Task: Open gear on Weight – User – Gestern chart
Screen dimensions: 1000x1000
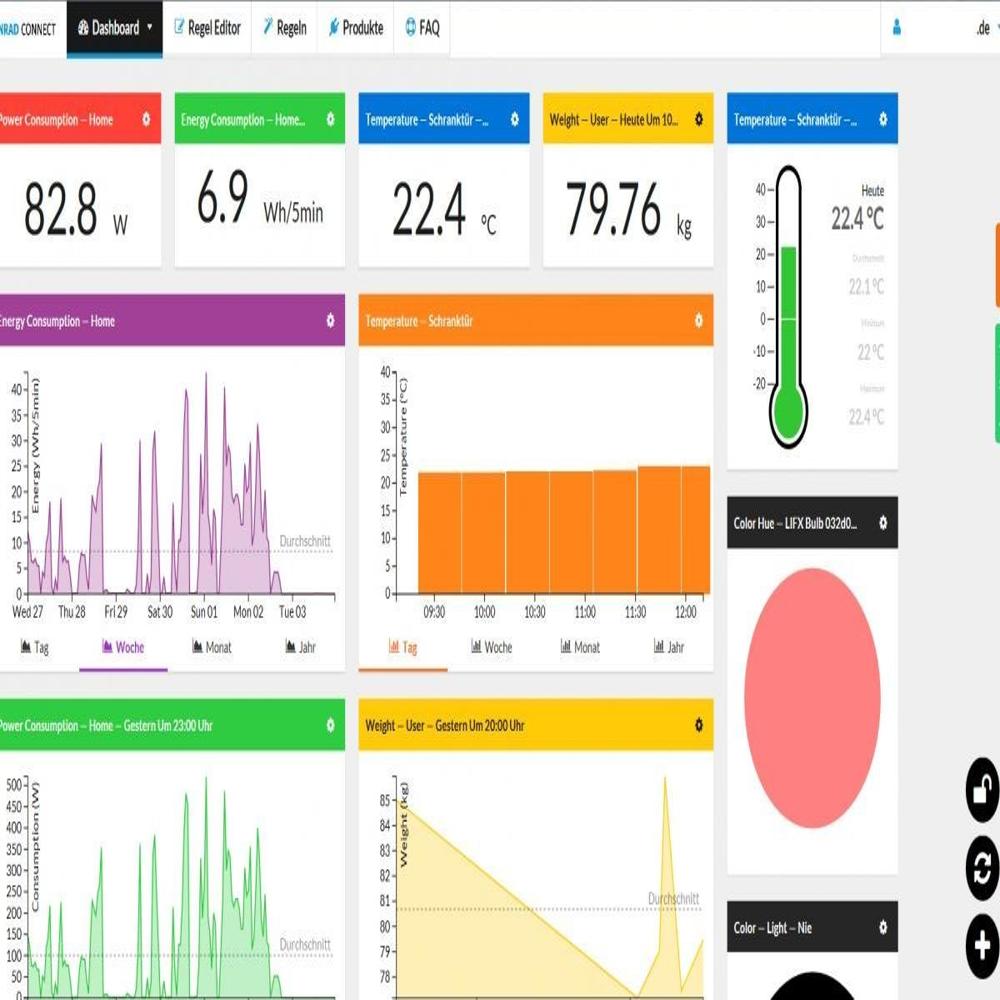Action: [699, 724]
